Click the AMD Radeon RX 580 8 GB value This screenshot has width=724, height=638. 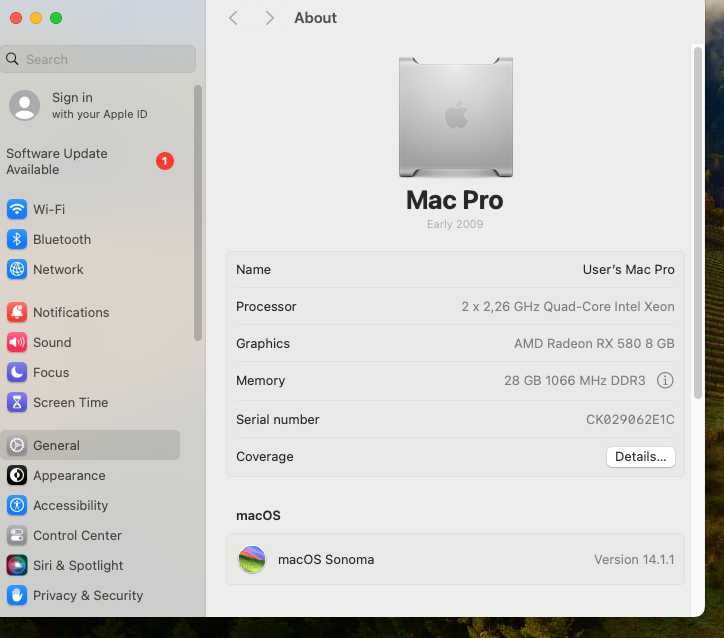click(594, 343)
